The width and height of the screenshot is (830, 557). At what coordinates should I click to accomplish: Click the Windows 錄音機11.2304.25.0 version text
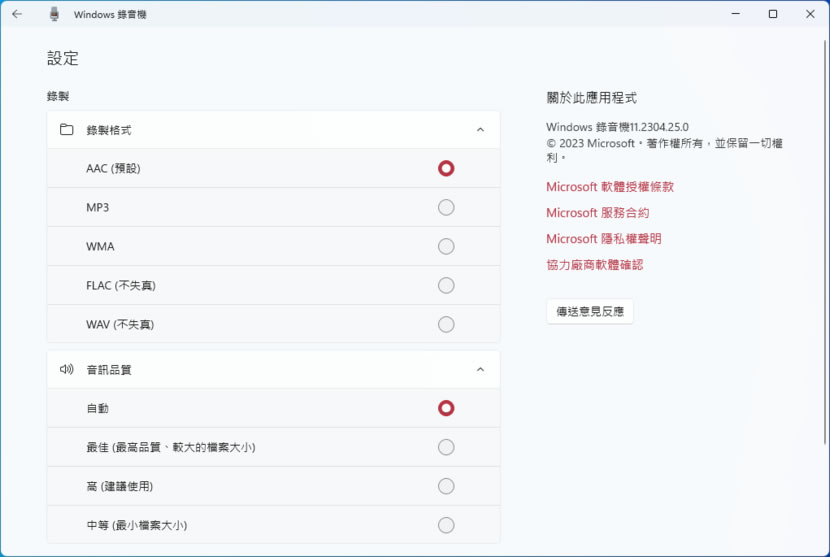click(617, 127)
